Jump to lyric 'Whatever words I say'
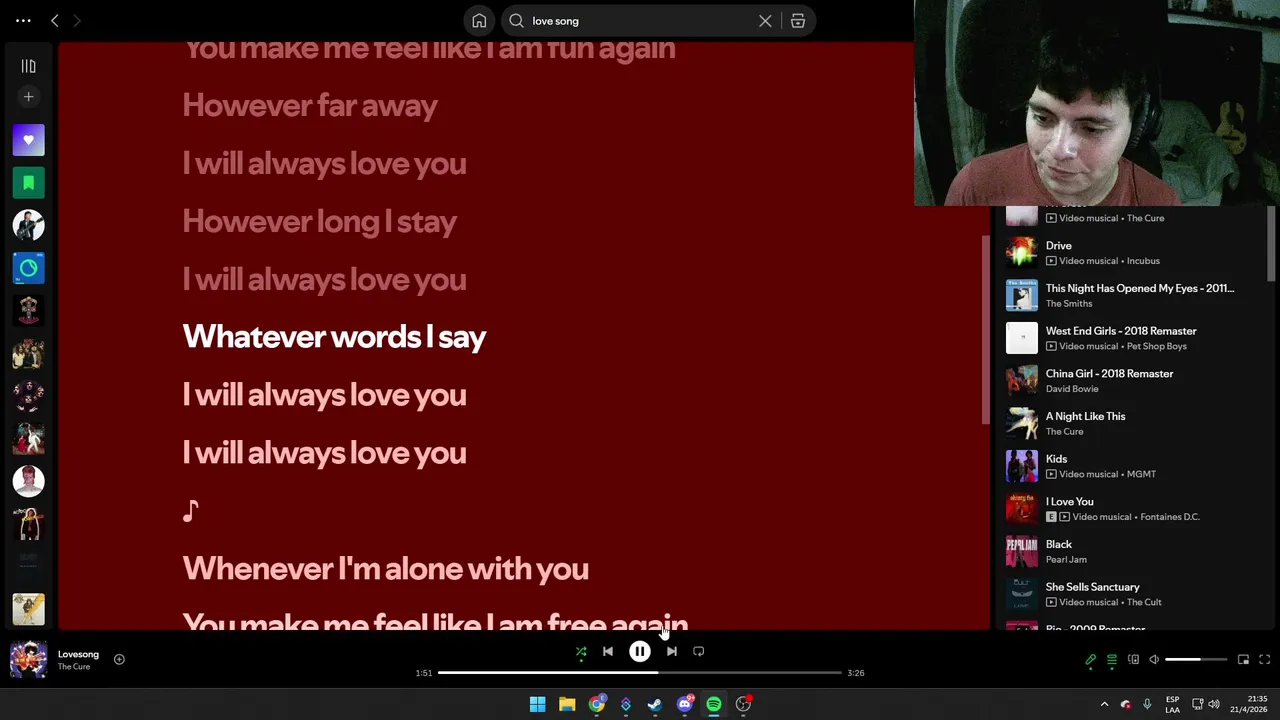The image size is (1280, 720). tap(334, 337)
